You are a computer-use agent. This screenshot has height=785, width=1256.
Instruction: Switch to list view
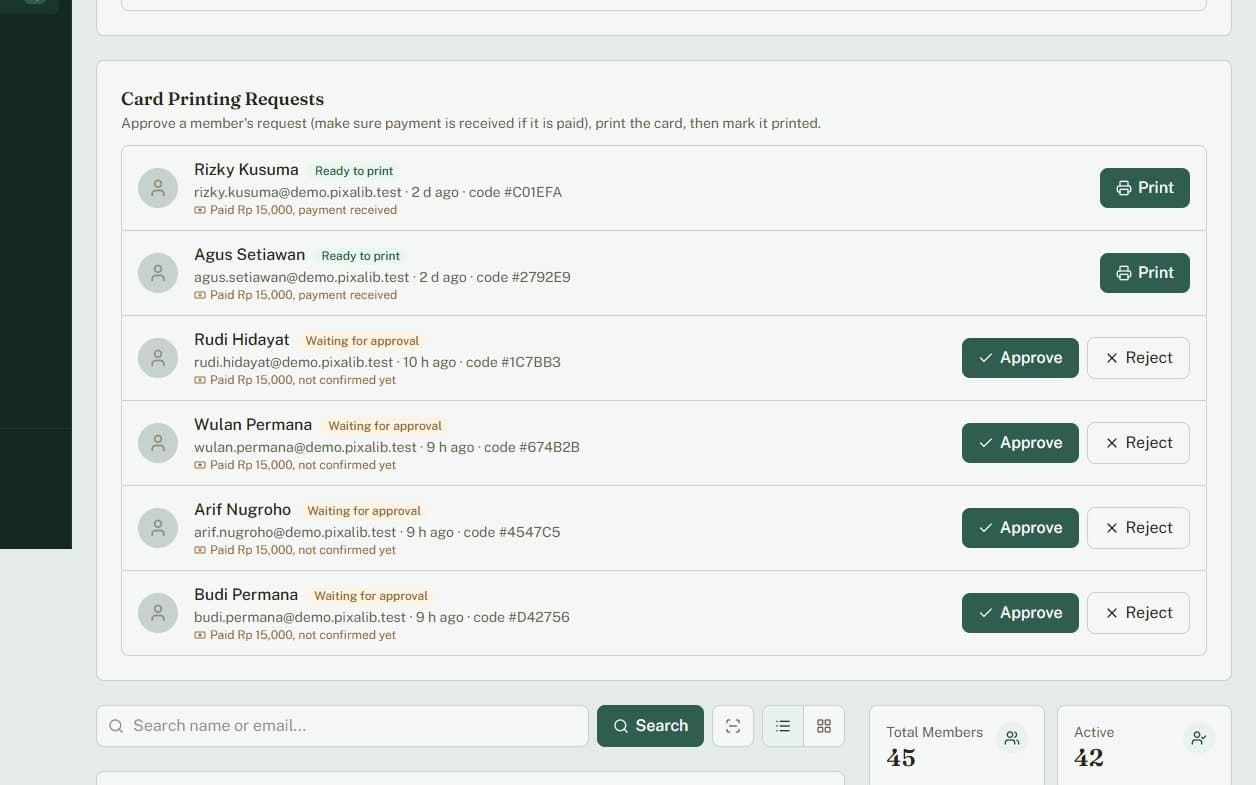pyautogui.click(x=783, y=726)
